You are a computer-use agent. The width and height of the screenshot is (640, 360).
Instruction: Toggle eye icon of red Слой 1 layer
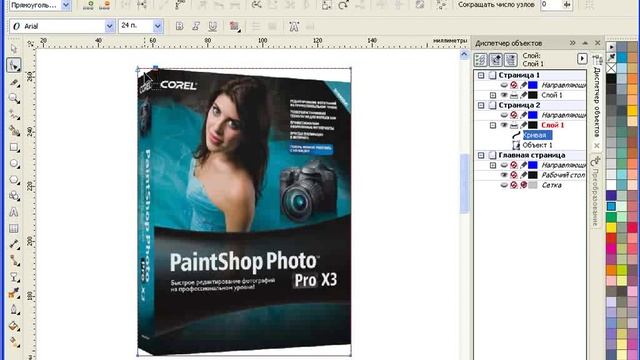point(504,125)
